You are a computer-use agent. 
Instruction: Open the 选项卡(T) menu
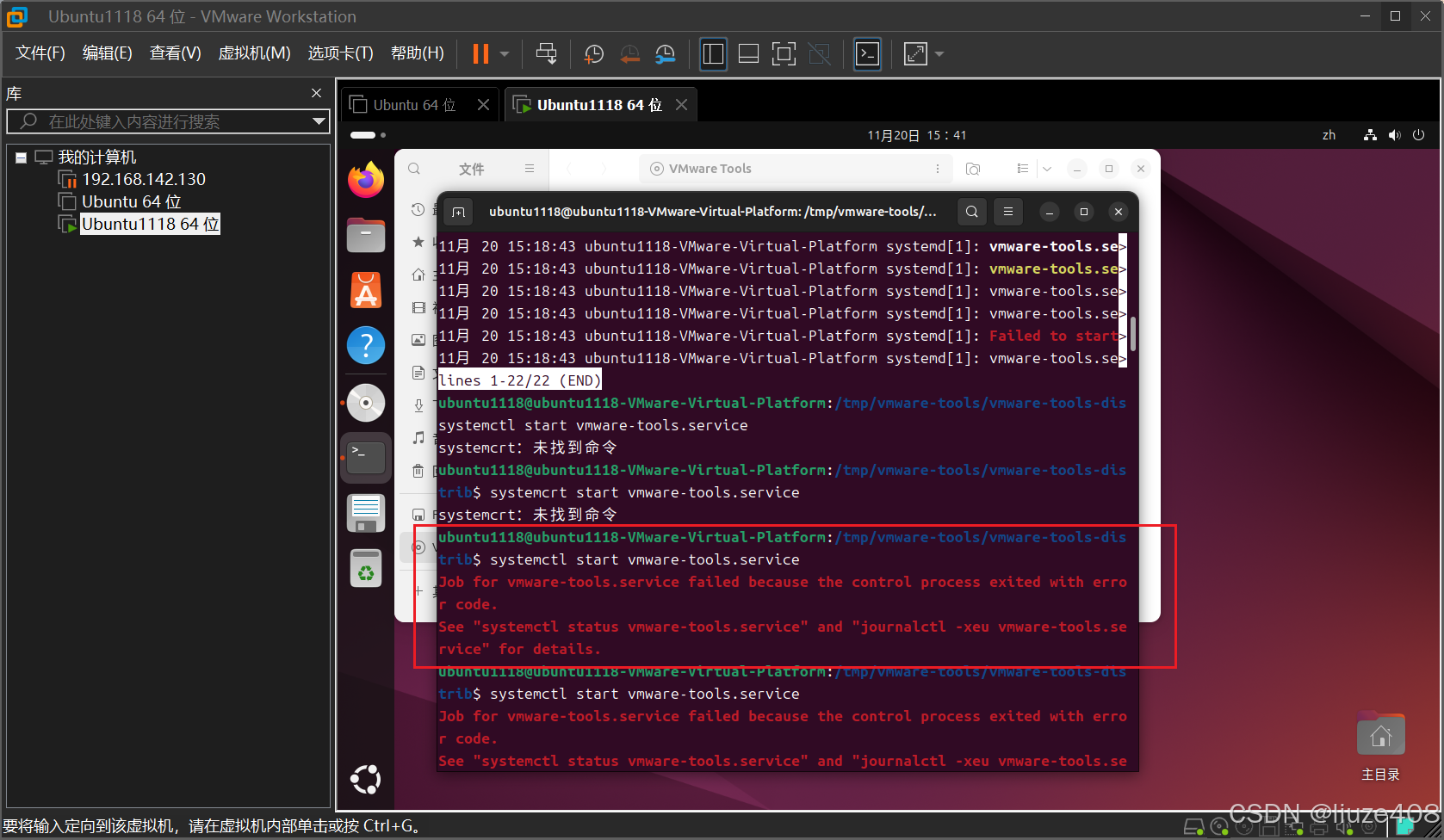coord(341,53)
